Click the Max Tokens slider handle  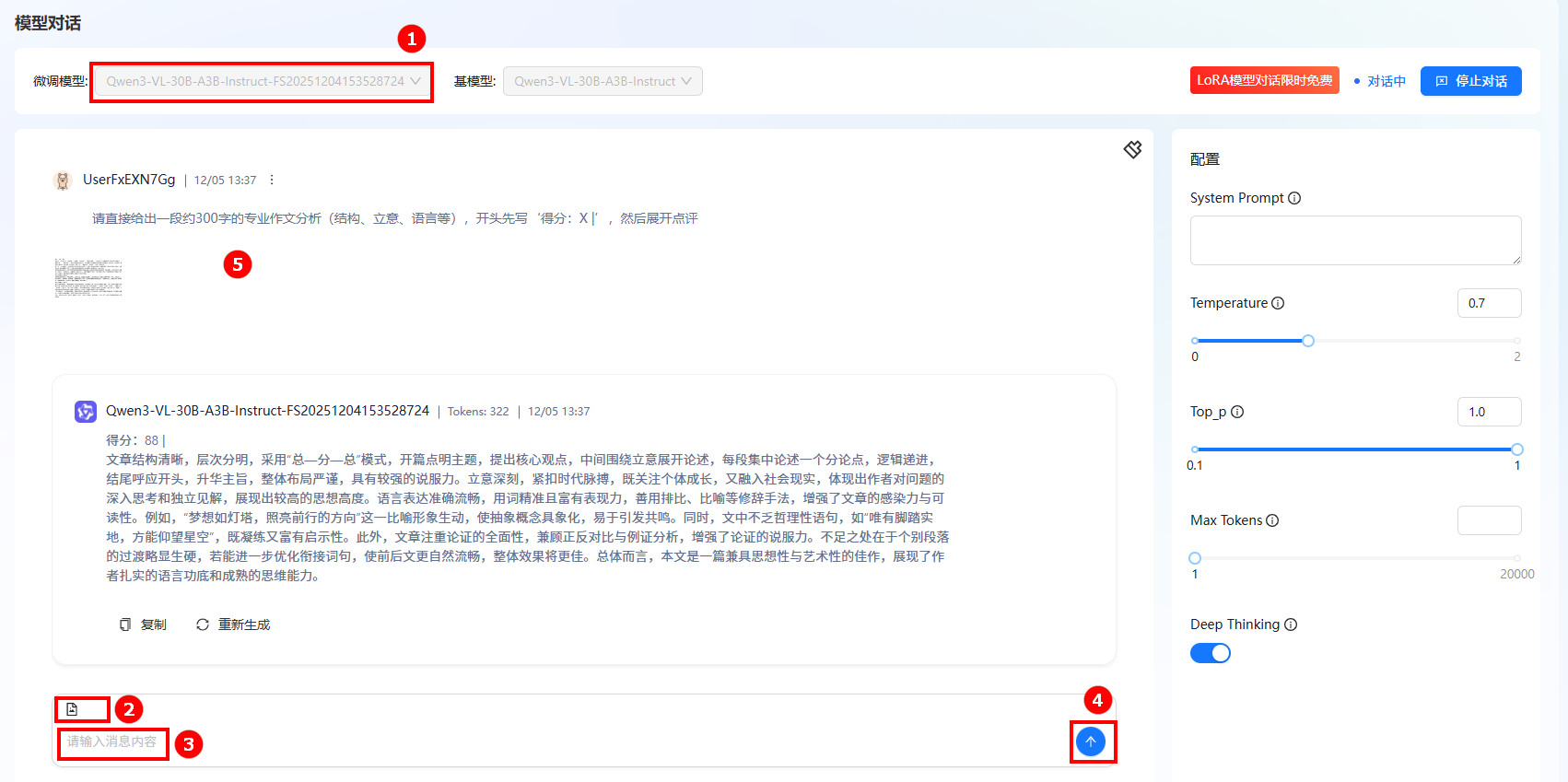tap(1195, 558)
